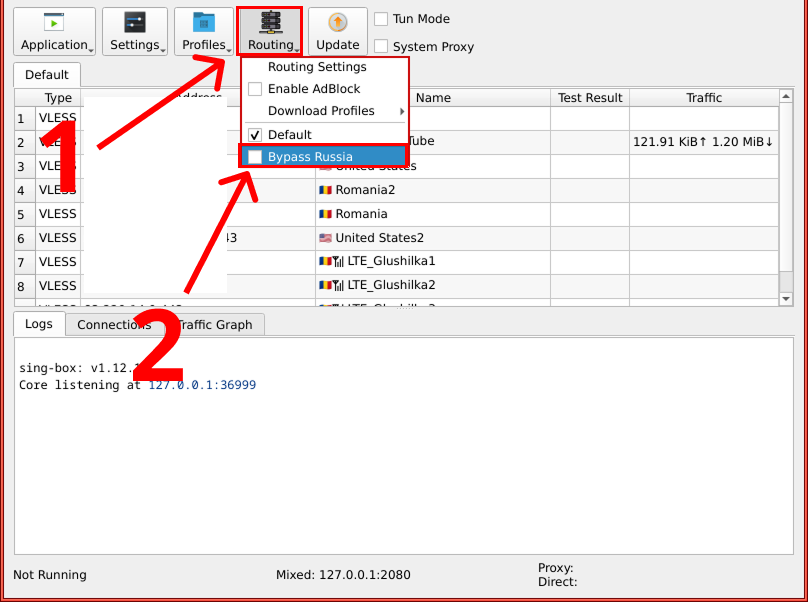
Task: Toggle the System Proxy checkbox
Action: [x=381, y=46]
